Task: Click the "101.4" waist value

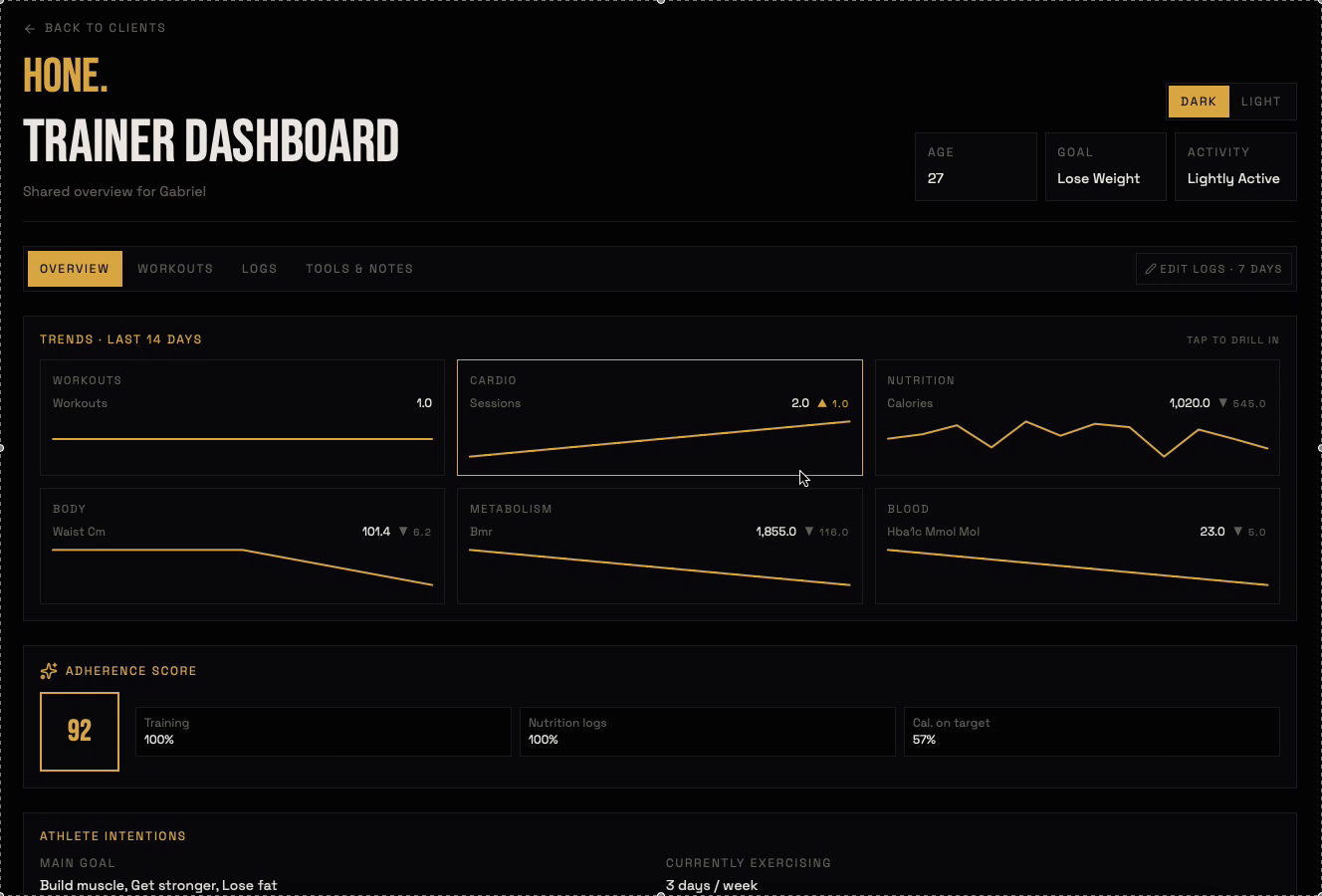Action: click(x=376, y=532)
